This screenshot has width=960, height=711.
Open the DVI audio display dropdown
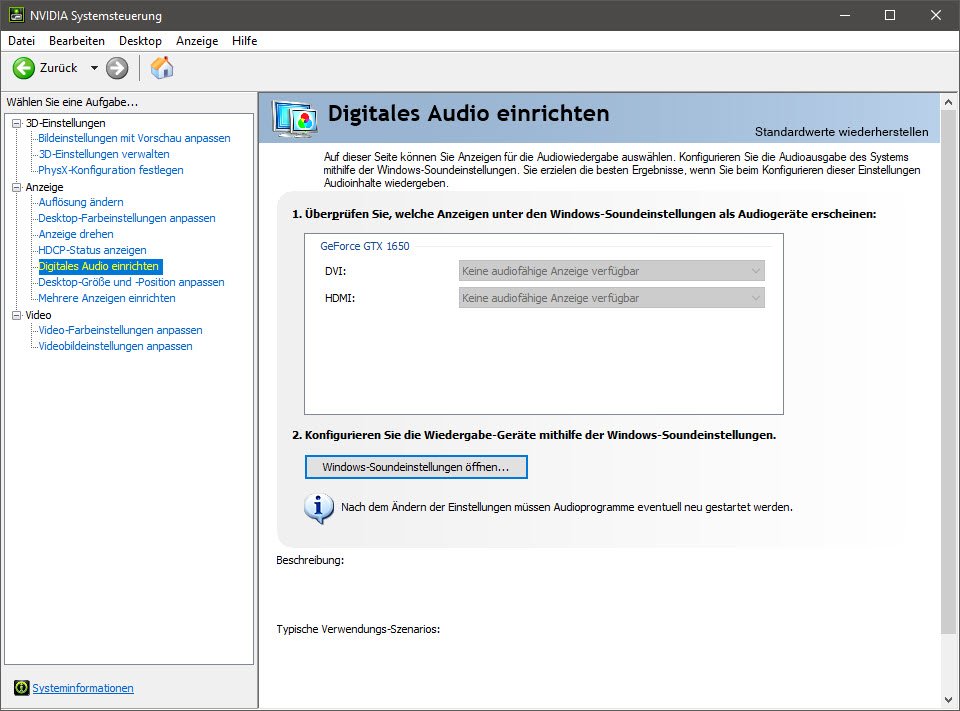[x=612, y=271]
